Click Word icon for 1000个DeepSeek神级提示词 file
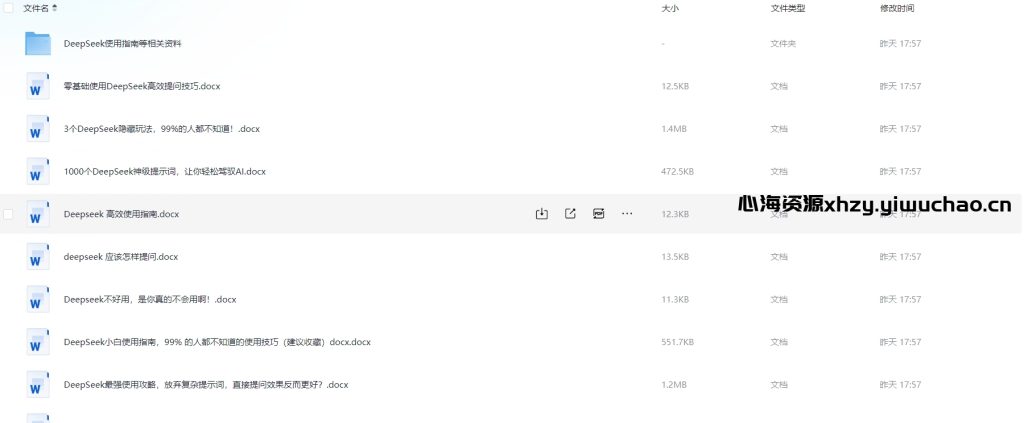The image size is (1024, 423). [x=38, y=172]
